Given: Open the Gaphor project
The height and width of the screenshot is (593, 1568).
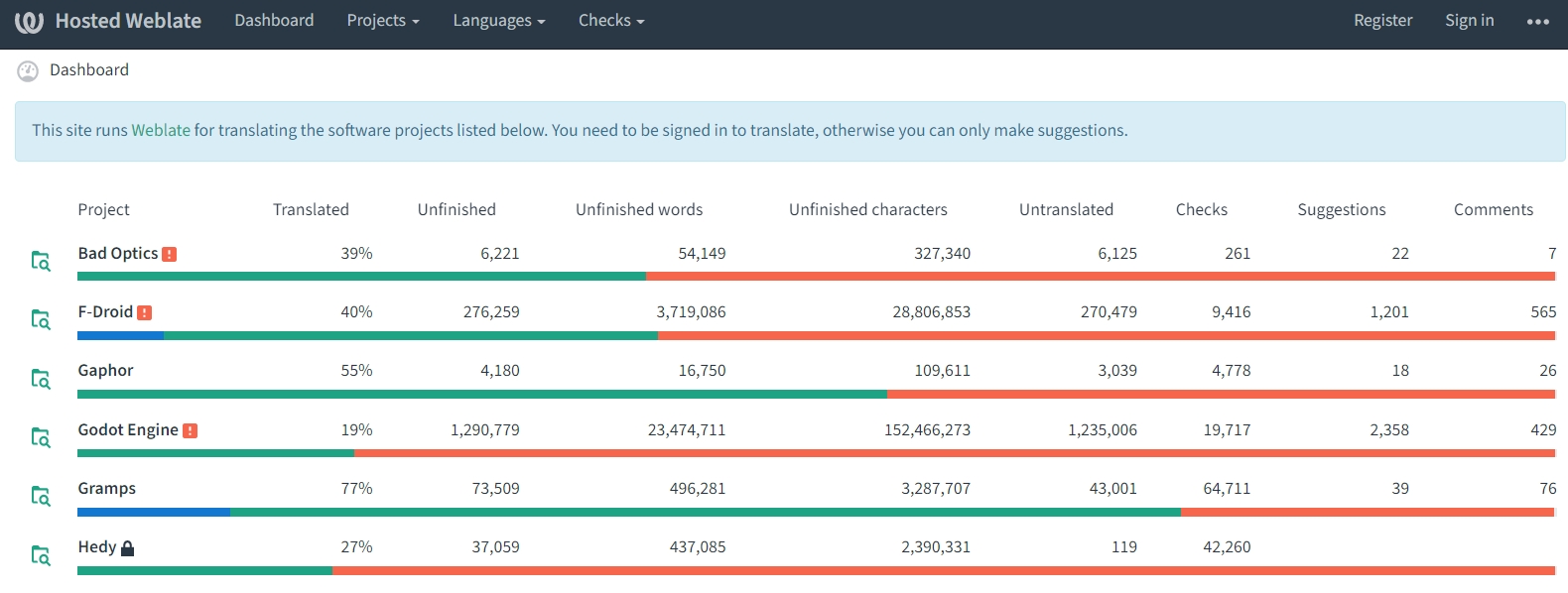Looking at the screenshot, I should coord(105,370).
